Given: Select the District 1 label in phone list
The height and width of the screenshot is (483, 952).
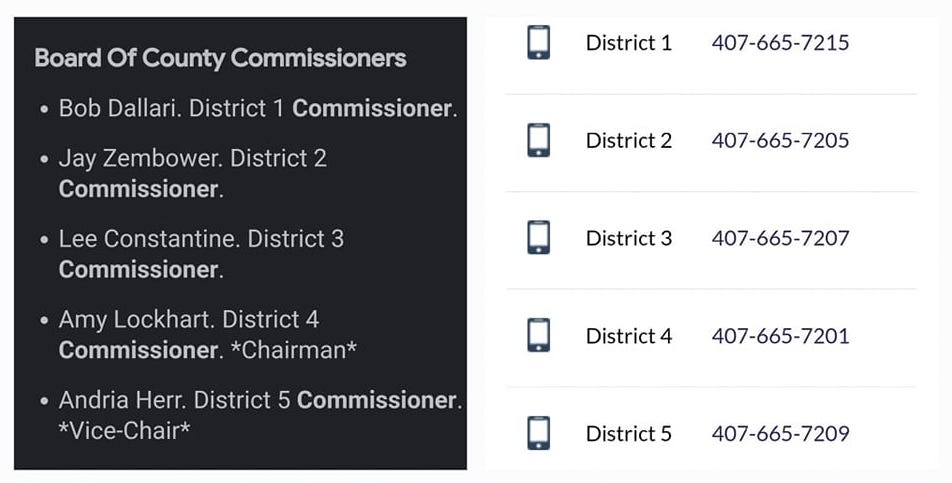Looking at the screenshot, I should point(629,42).
